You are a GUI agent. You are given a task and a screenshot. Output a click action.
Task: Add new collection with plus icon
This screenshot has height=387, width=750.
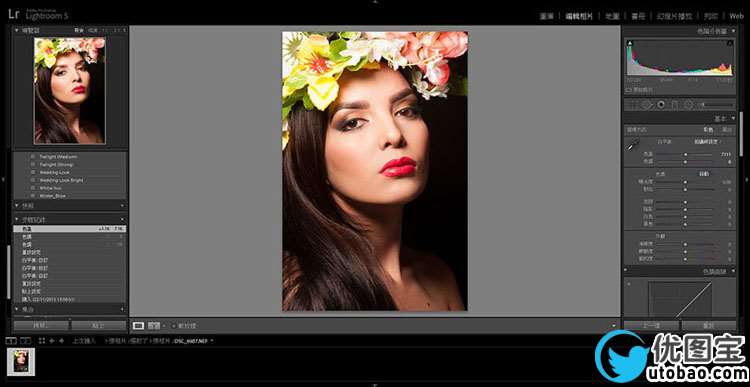click(x=122, y=310)
